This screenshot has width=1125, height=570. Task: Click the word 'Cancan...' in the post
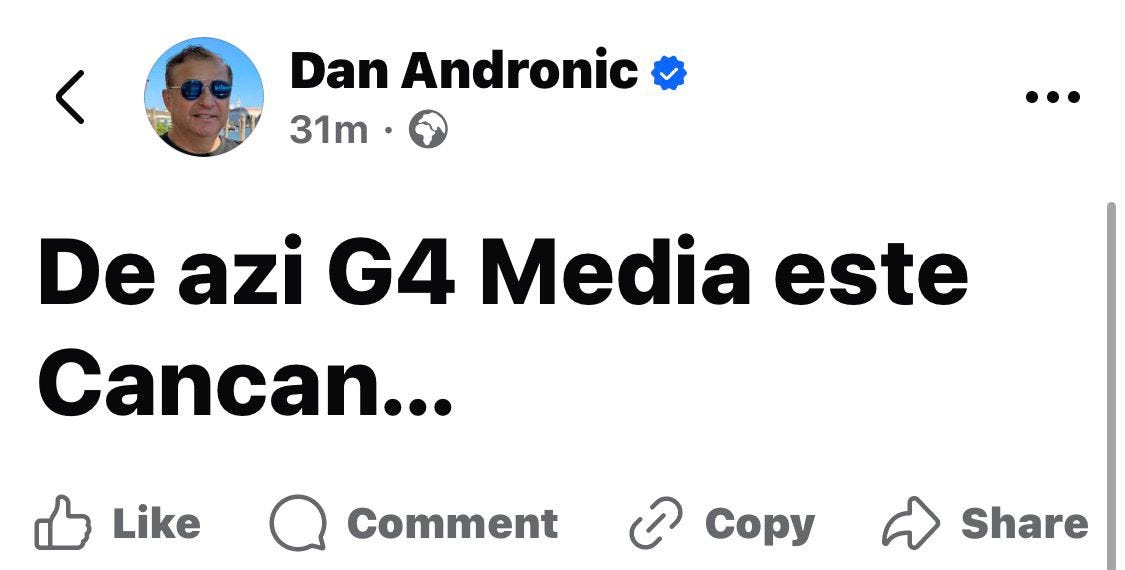click(x=245, y=383)
